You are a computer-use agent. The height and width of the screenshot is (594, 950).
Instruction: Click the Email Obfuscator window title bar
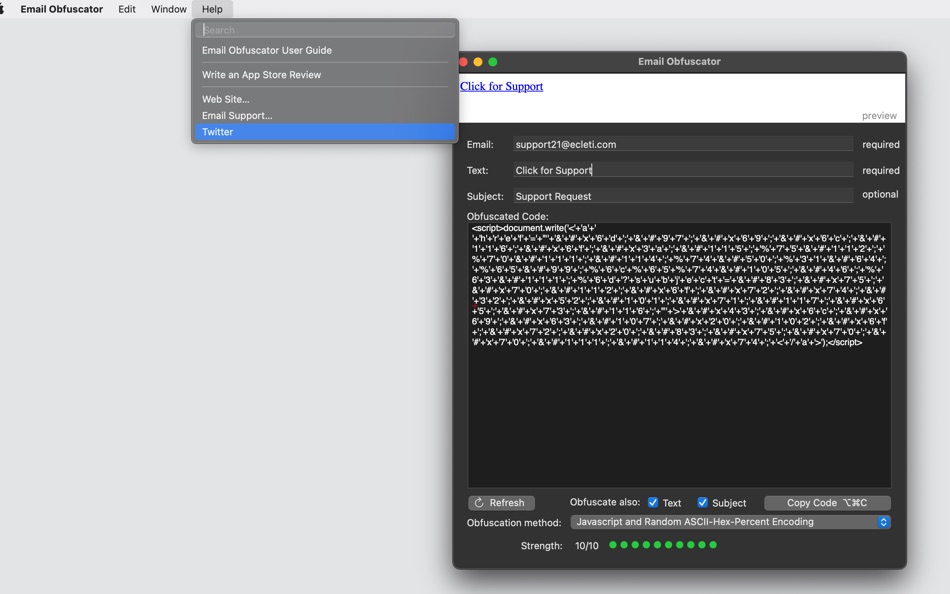click(679, 61)
